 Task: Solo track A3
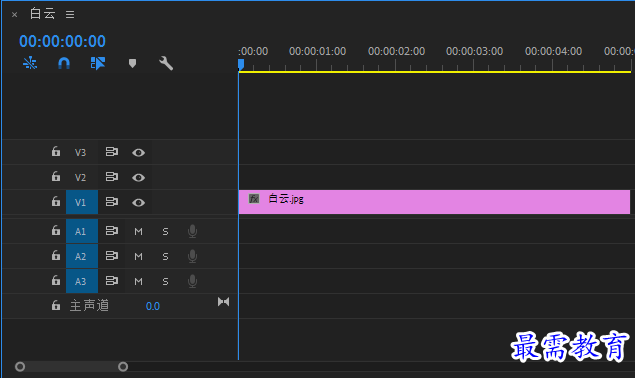point(165,282)
